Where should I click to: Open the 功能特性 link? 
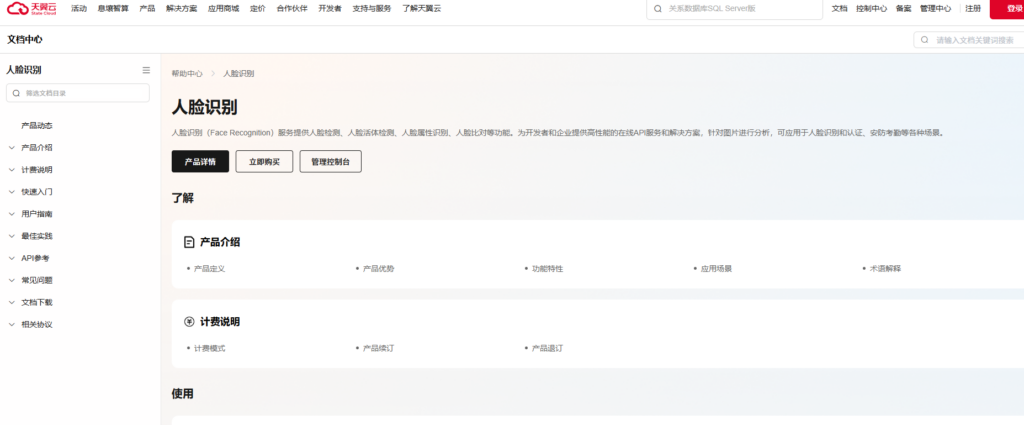tap(547, 268)
